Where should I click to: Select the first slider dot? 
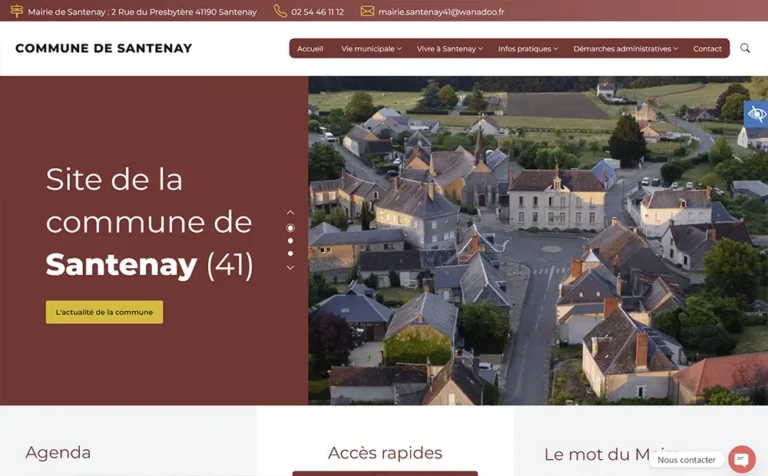pos(290,228)
